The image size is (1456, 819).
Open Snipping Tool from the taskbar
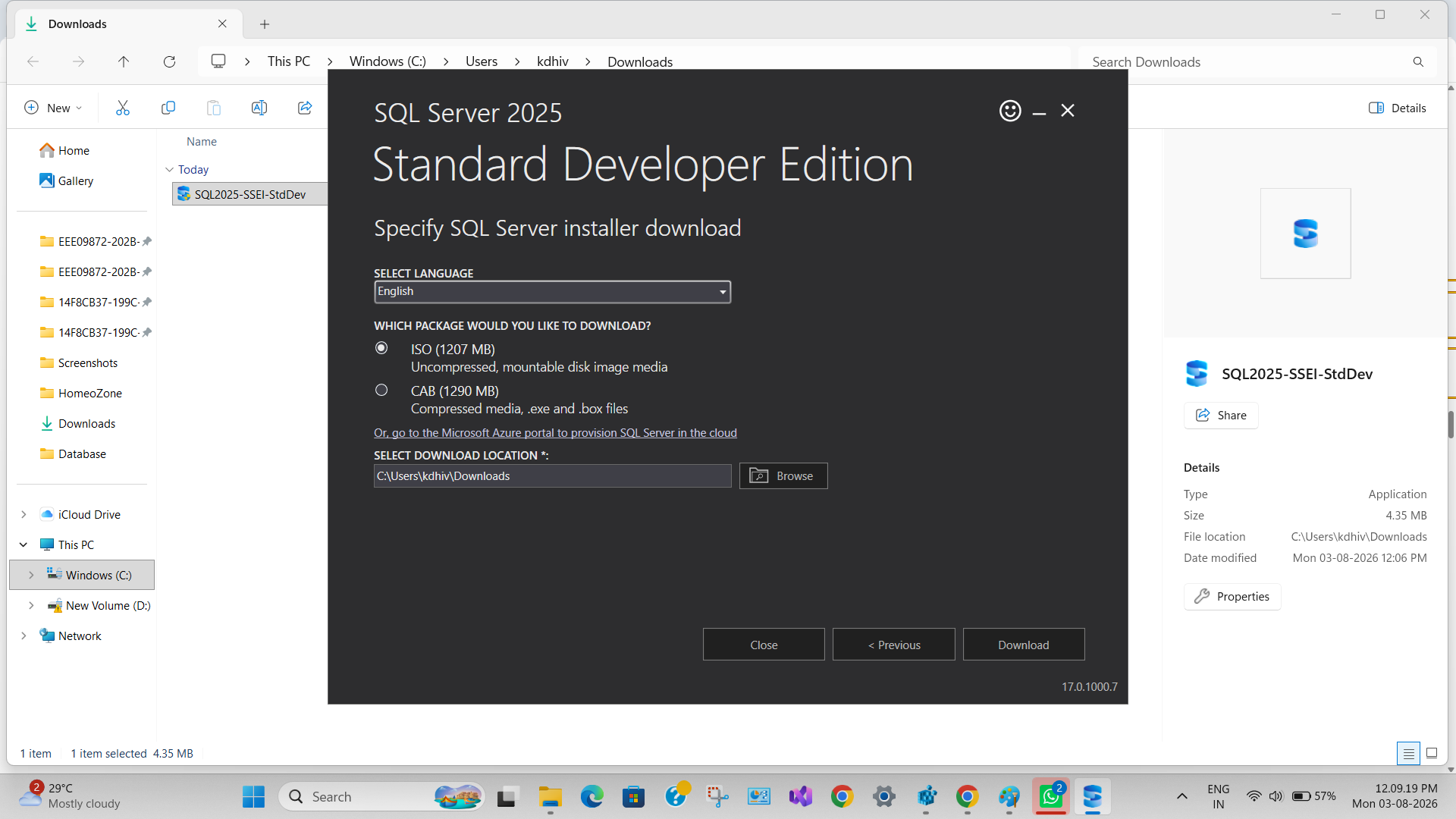[x=717, y=796]
